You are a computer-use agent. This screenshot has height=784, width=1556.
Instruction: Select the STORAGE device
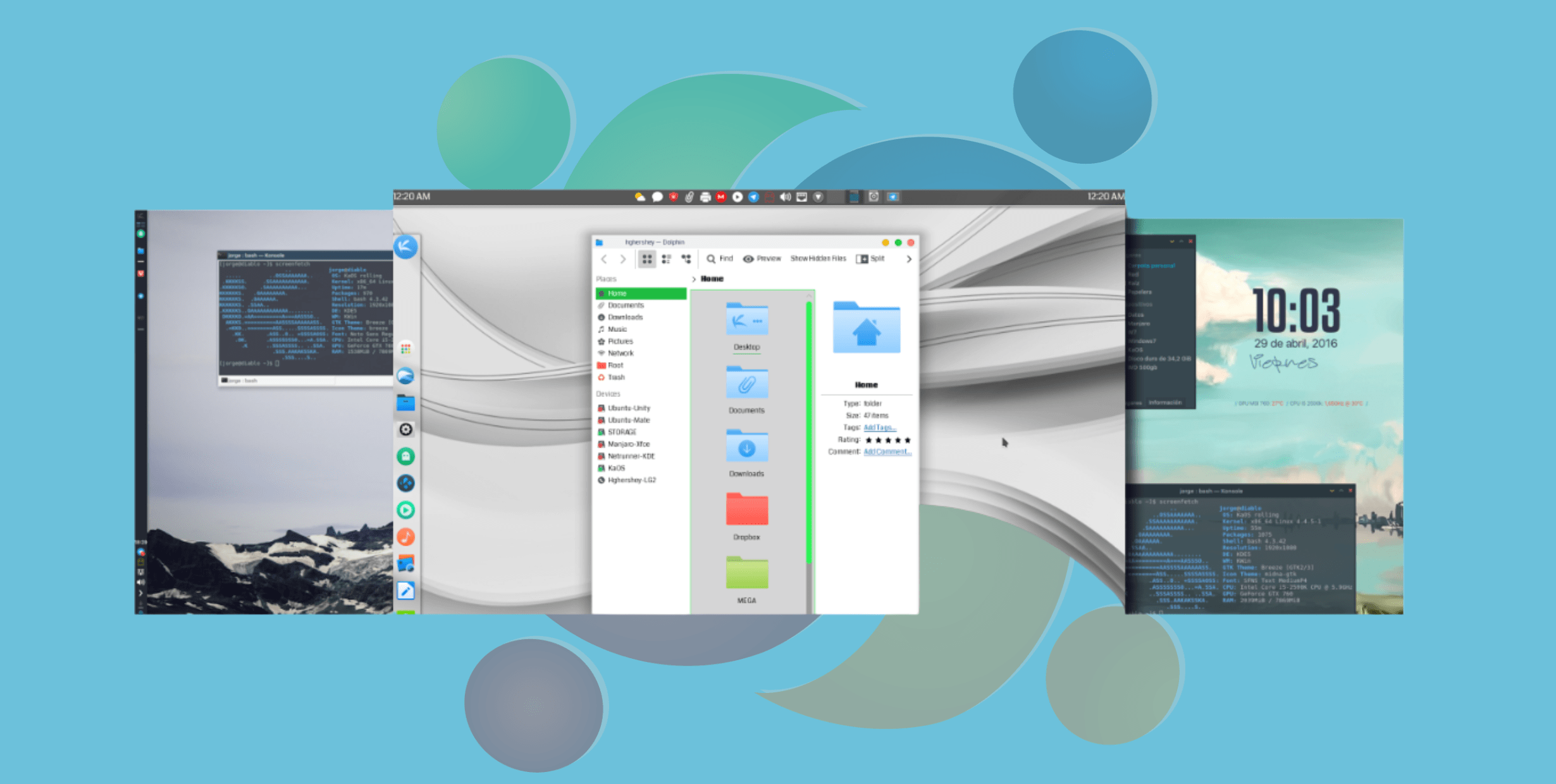(641, 432)
